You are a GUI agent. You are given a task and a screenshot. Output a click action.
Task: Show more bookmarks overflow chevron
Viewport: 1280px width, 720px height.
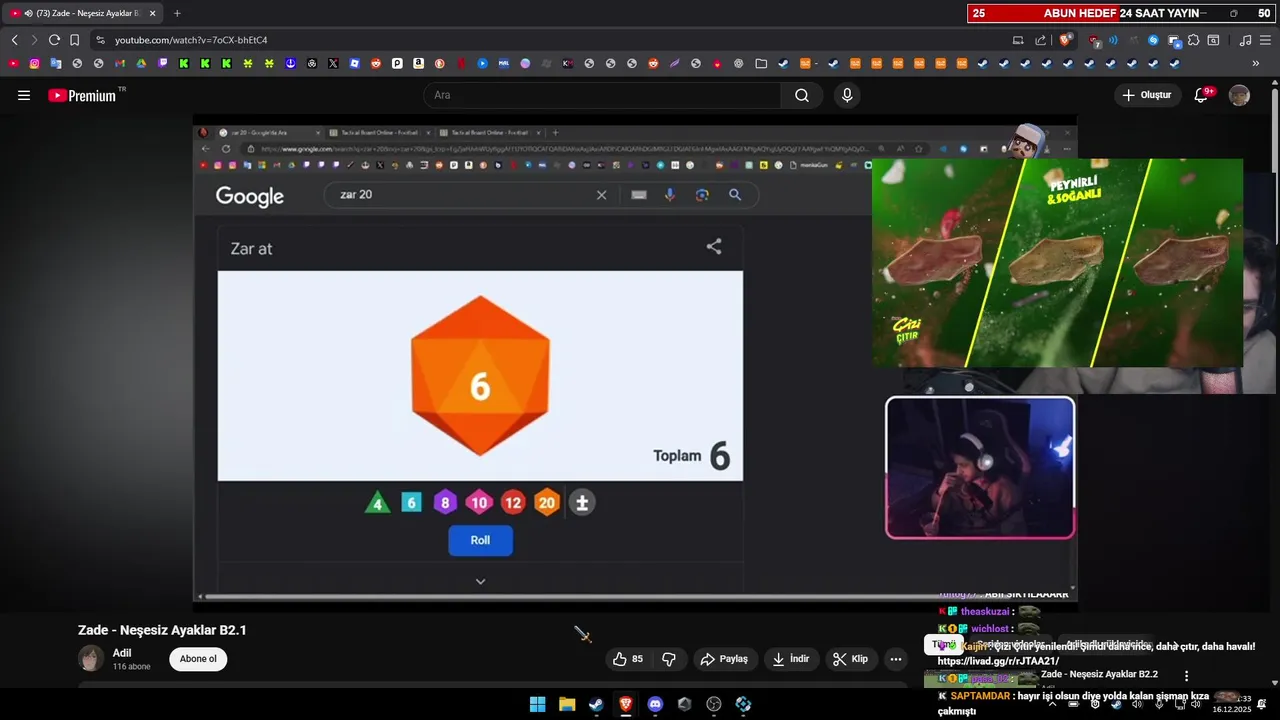pyautogui.click(x=1255, y=63)
